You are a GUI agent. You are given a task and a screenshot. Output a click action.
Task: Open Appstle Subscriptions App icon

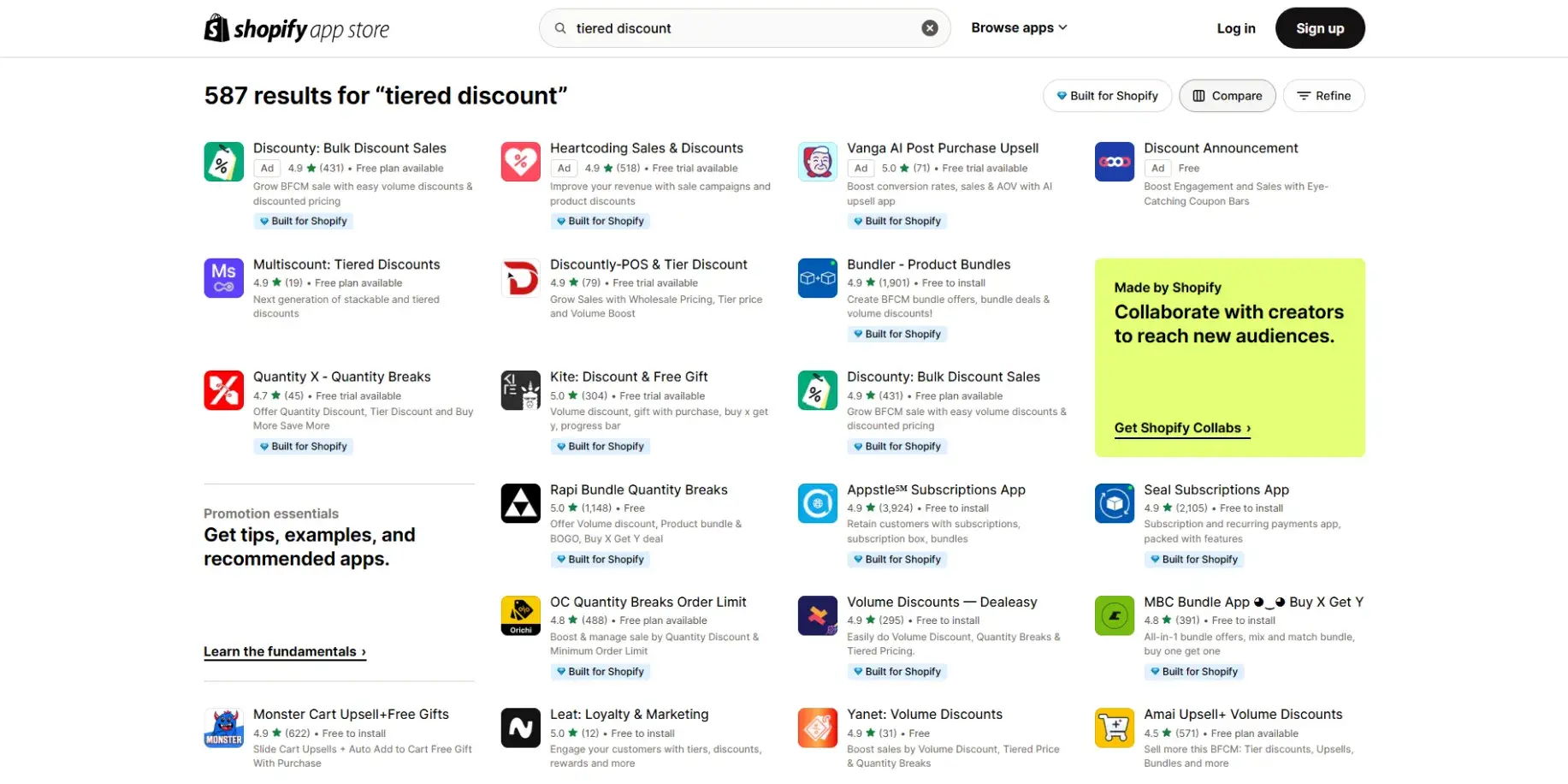(x=817, y=503)
